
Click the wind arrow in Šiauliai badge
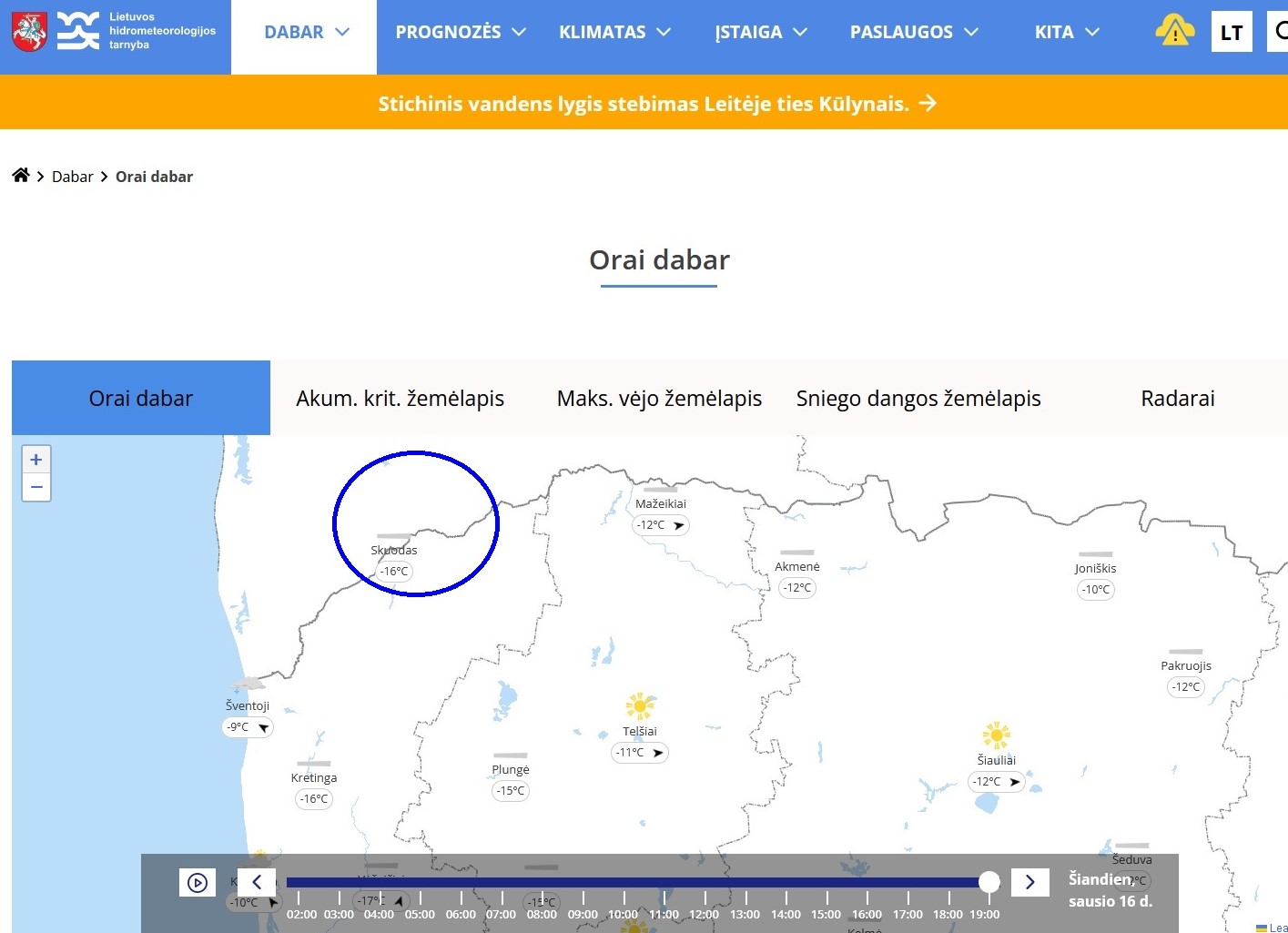click(1015, 782)
